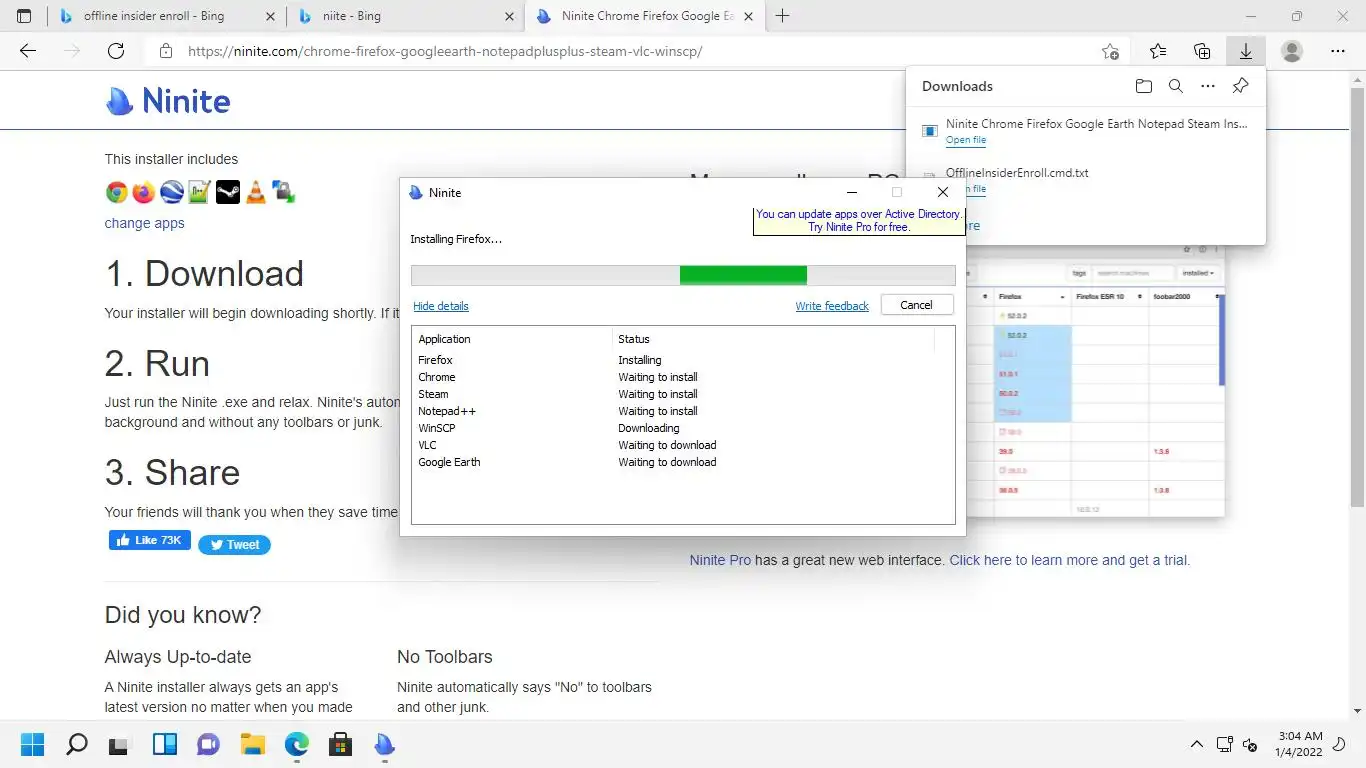Click the Firefox icon under installer includes
1366x768 pixels.
click(144, 192)
